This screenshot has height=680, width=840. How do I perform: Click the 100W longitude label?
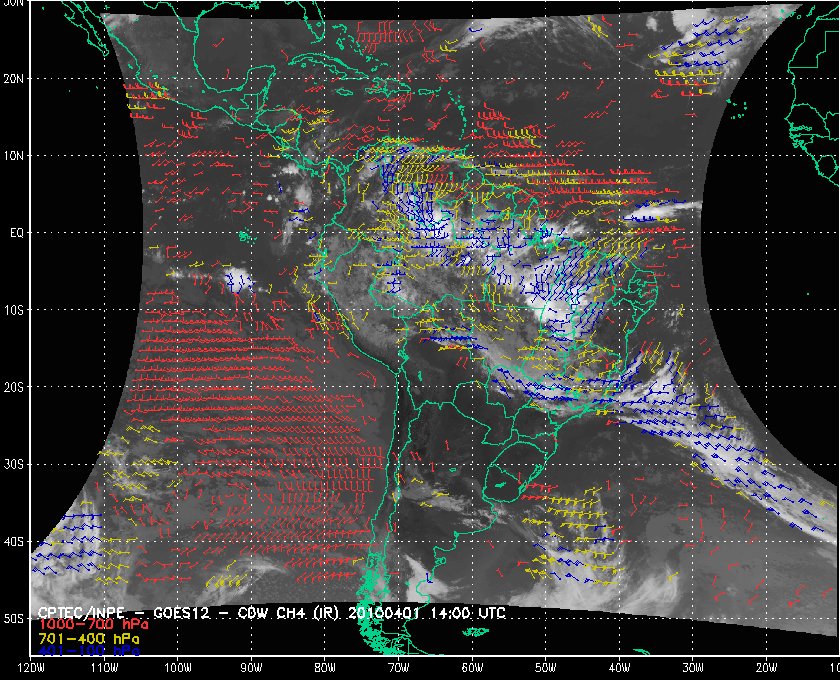pyautogui.click(x=178, y=668)
